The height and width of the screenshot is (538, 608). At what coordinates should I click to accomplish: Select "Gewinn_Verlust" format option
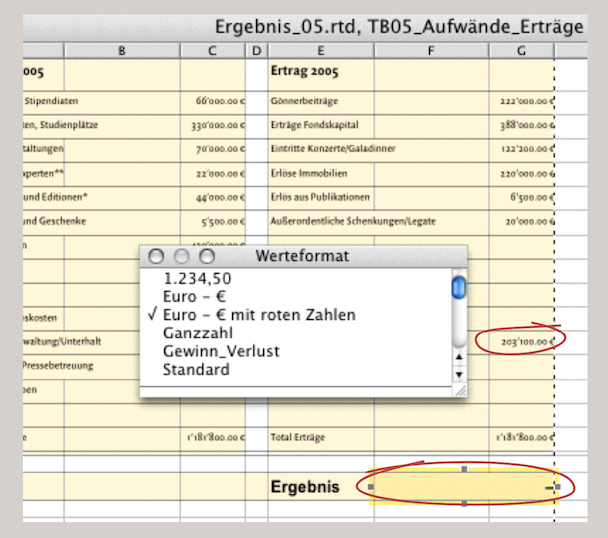(x=221, y=351)
